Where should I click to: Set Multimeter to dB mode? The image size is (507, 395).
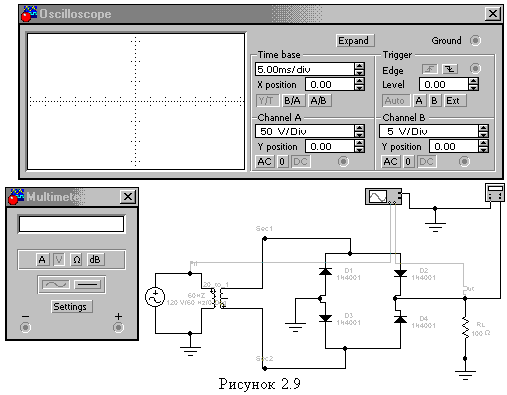pos(95,260)
